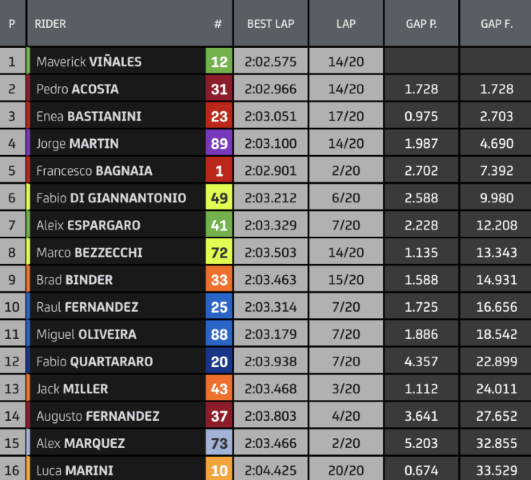Open rider Maverick VIÑALES
The image size is (531, 480).
89,62
